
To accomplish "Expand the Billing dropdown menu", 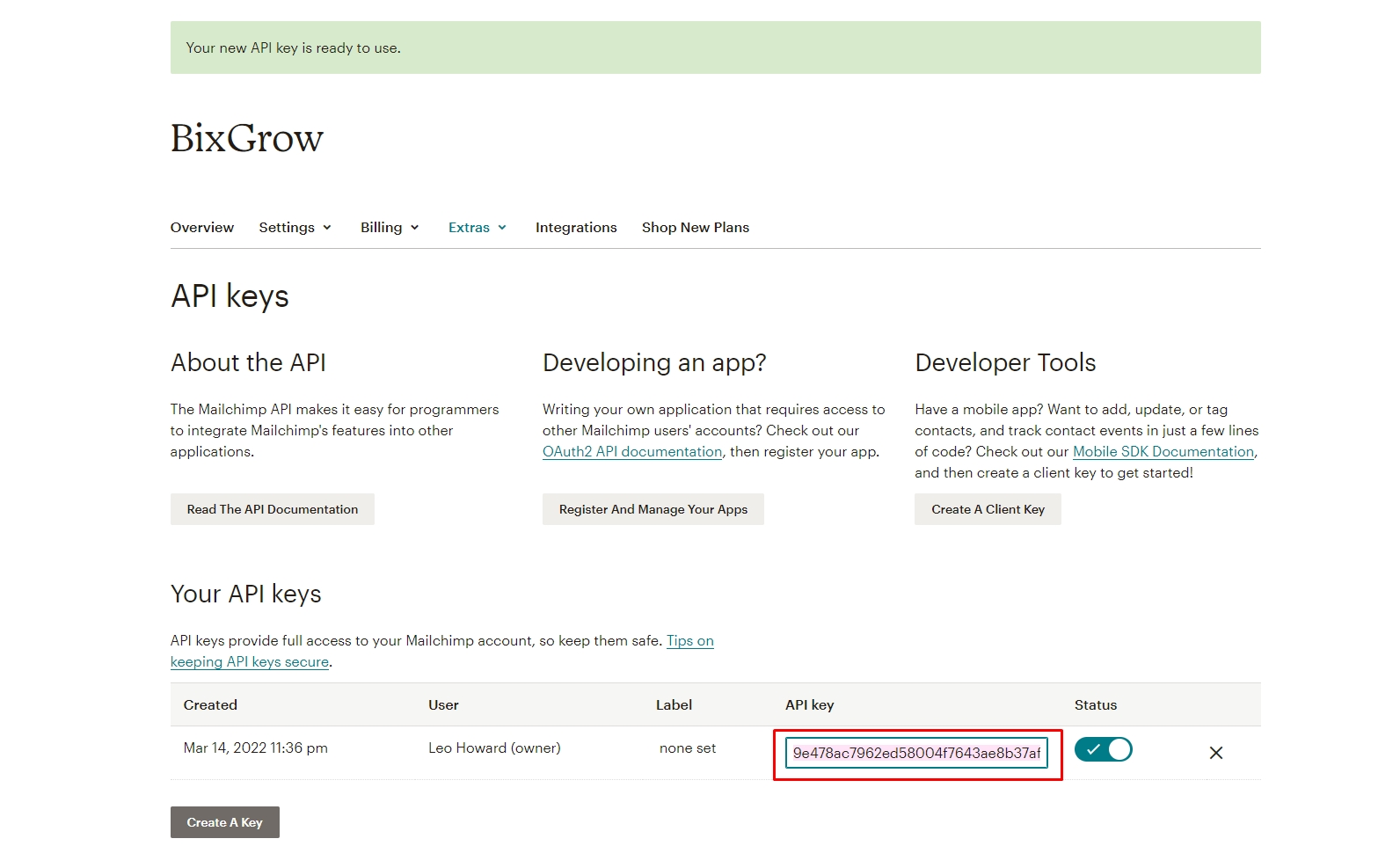I will click(x=390, y=228).
